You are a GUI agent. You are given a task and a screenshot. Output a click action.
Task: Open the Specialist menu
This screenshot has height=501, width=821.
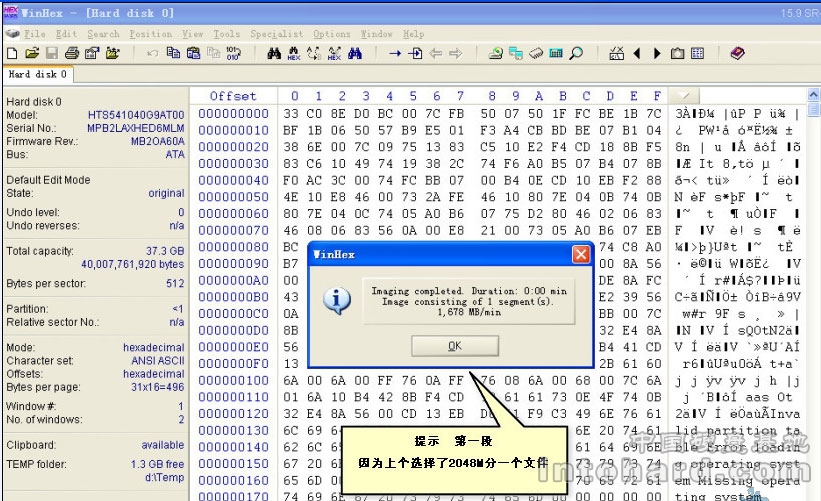[276, 34]
